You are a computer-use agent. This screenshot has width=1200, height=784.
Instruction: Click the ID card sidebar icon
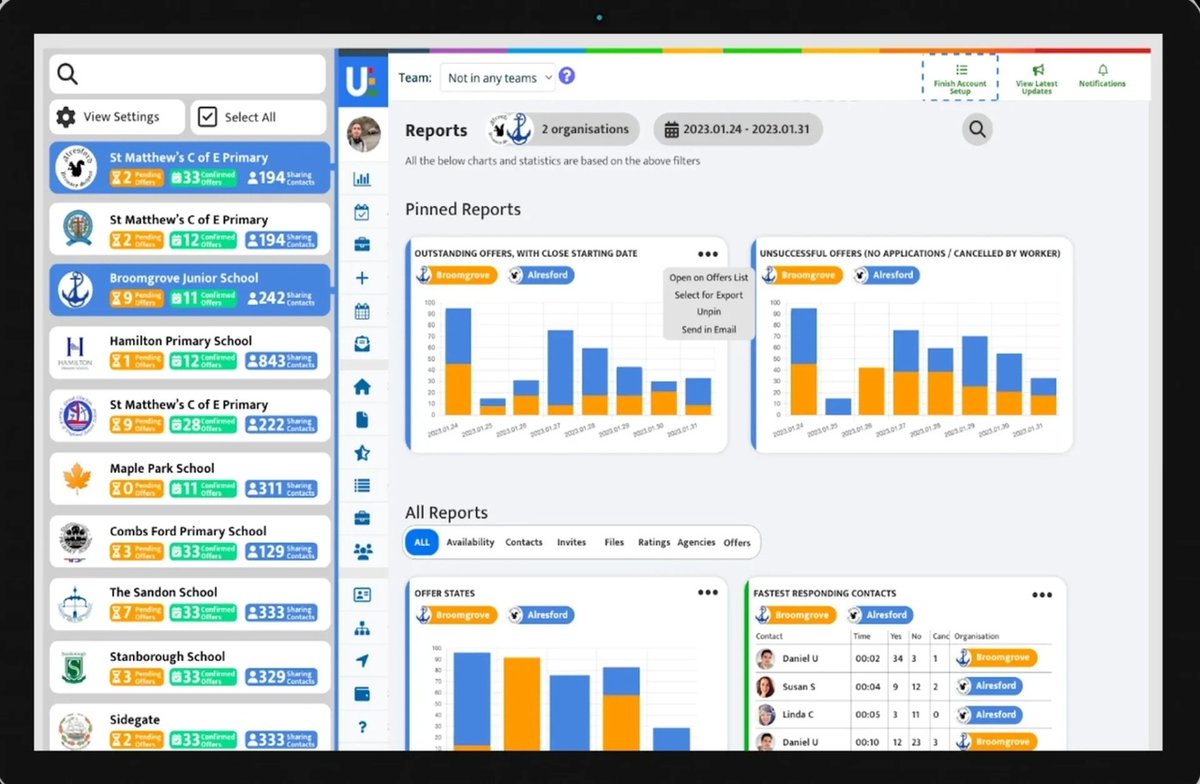click(x=362, y=595)
